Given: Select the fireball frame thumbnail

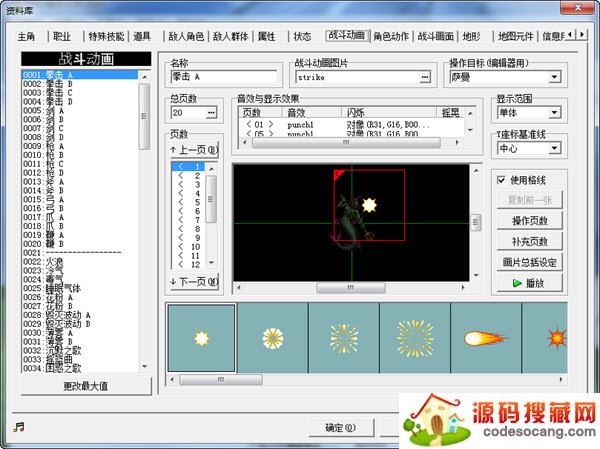Looking at the screenshot, I should click(x=486, y=338).
